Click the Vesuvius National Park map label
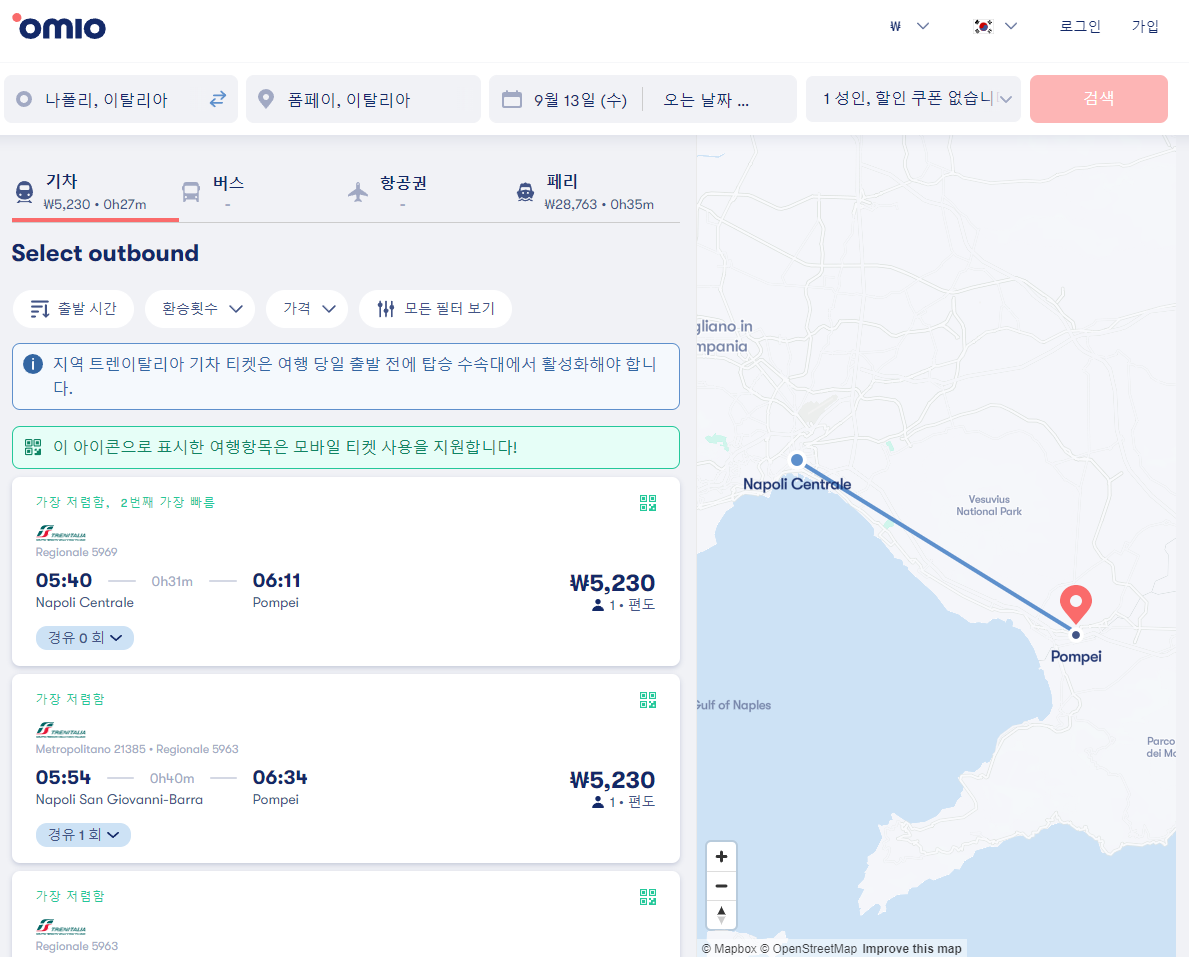1189x957 pixels. click(989, 505)
